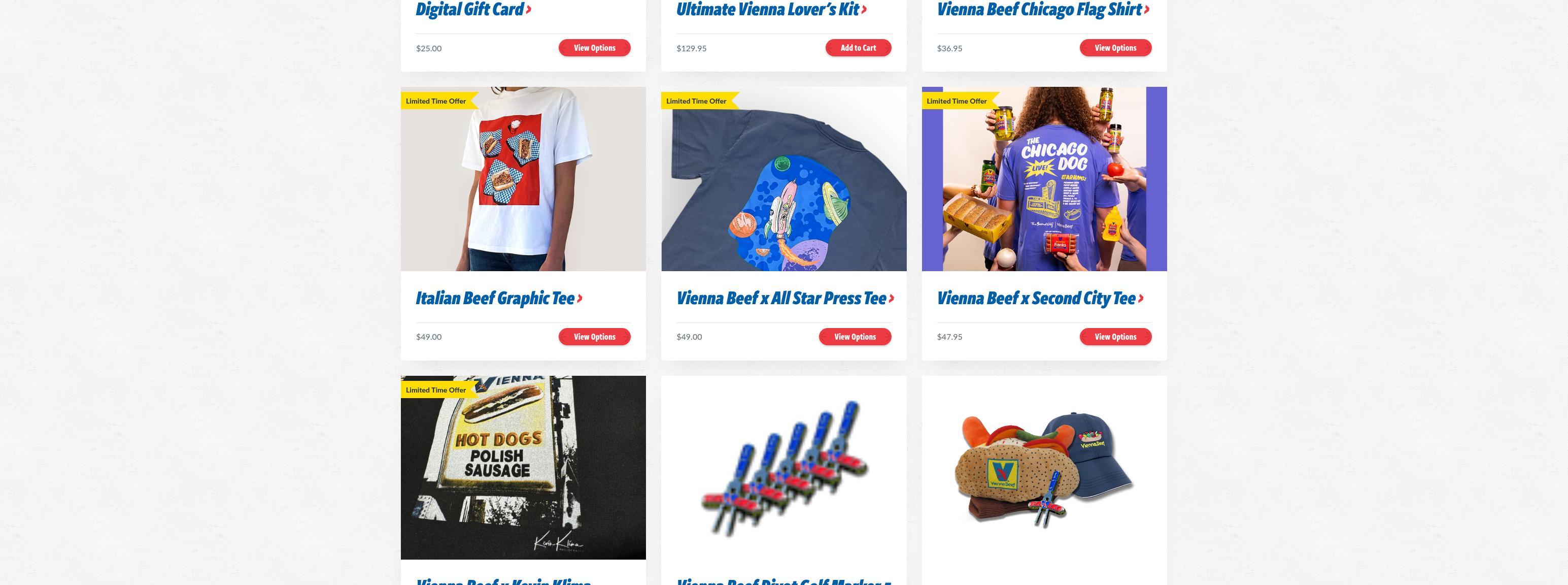The image size is (1568, 585).
Task: Click View Options for Digital Gift Card
Action: pyautogui.click(x=594, y=48)
